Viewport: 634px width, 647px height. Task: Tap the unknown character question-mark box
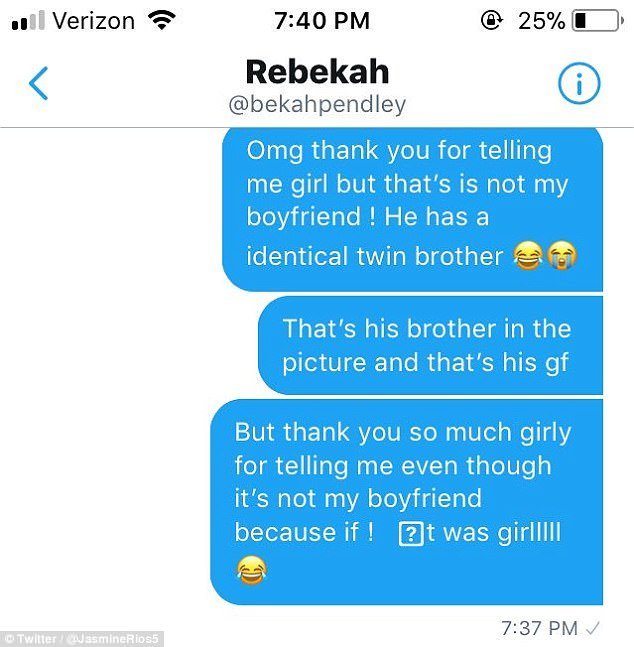(411, 534)
